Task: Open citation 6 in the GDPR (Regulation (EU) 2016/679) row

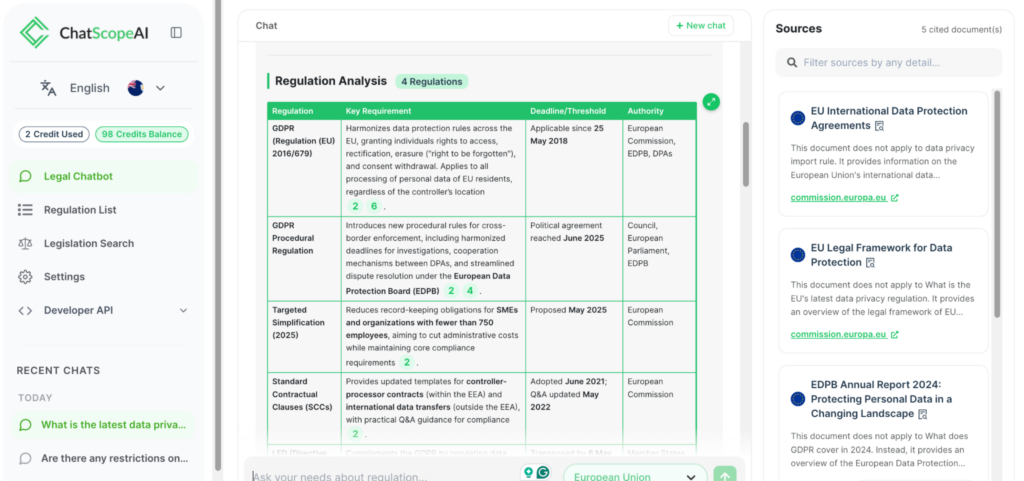Action: coord(374,206)
